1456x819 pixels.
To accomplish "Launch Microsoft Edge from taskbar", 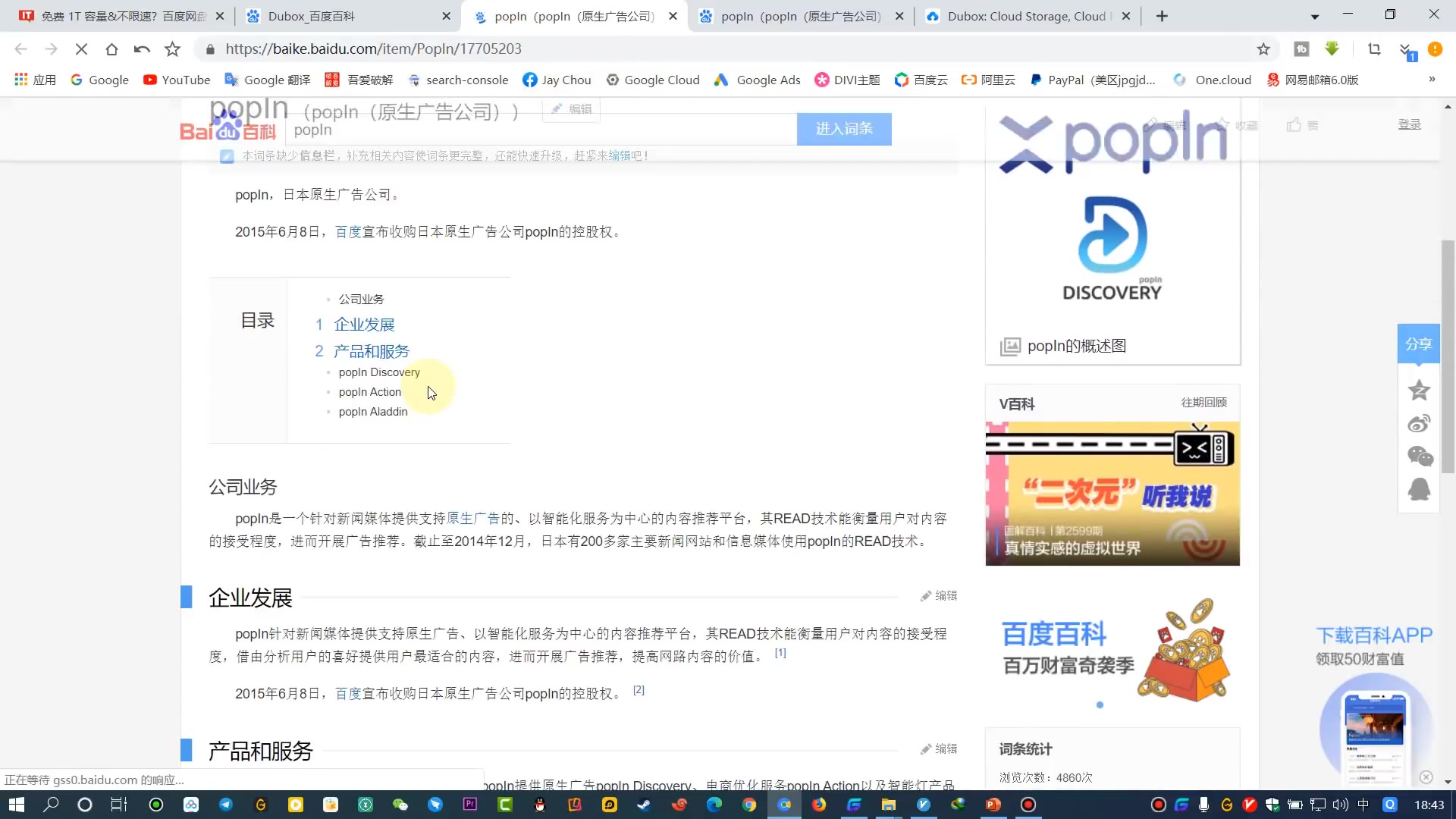I will pos(714,805).
